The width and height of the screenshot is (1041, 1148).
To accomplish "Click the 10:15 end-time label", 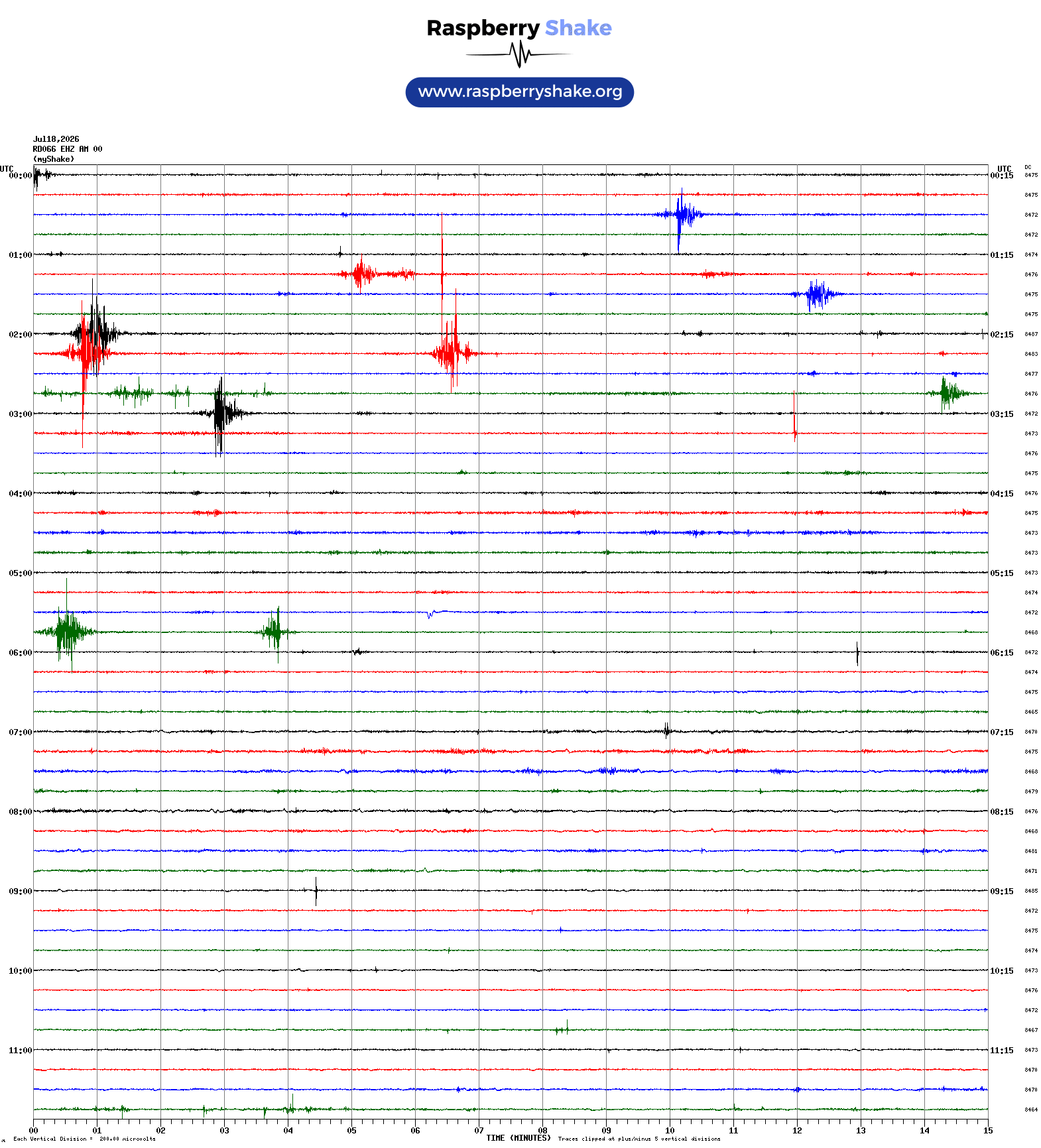I will pos(1002,971).
